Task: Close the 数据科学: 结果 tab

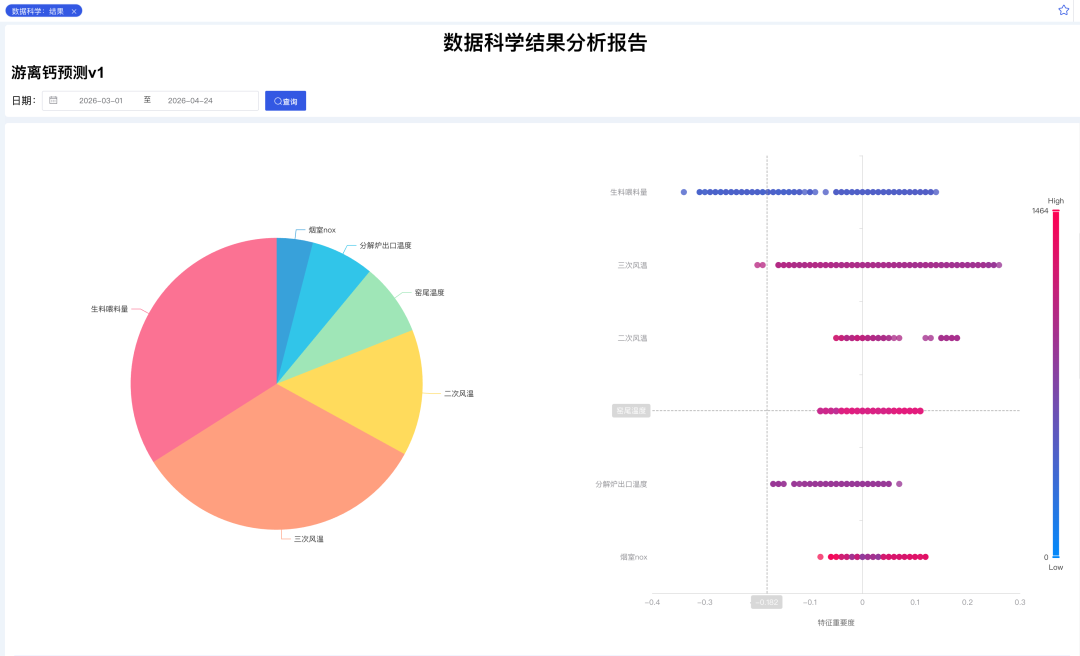Action: [74, 11]
